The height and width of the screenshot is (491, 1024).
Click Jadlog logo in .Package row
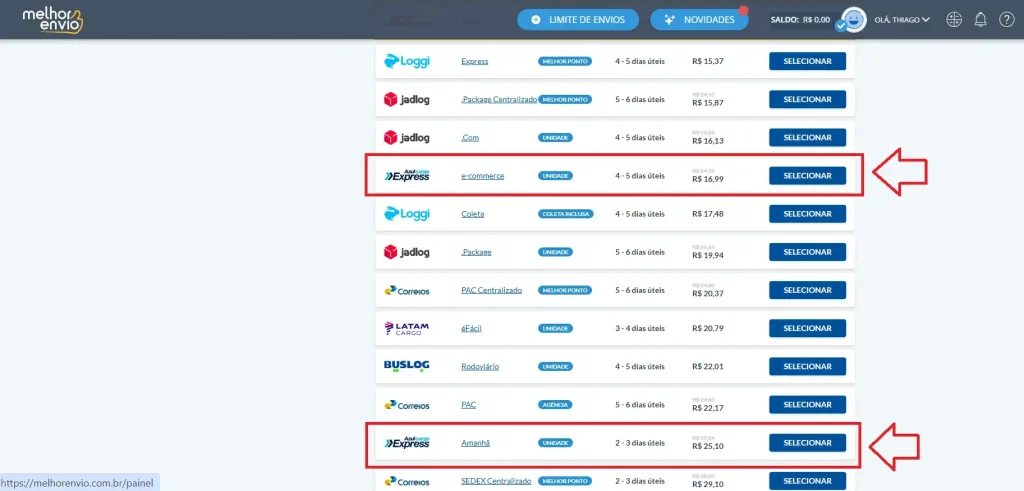[x=406, y=251]
